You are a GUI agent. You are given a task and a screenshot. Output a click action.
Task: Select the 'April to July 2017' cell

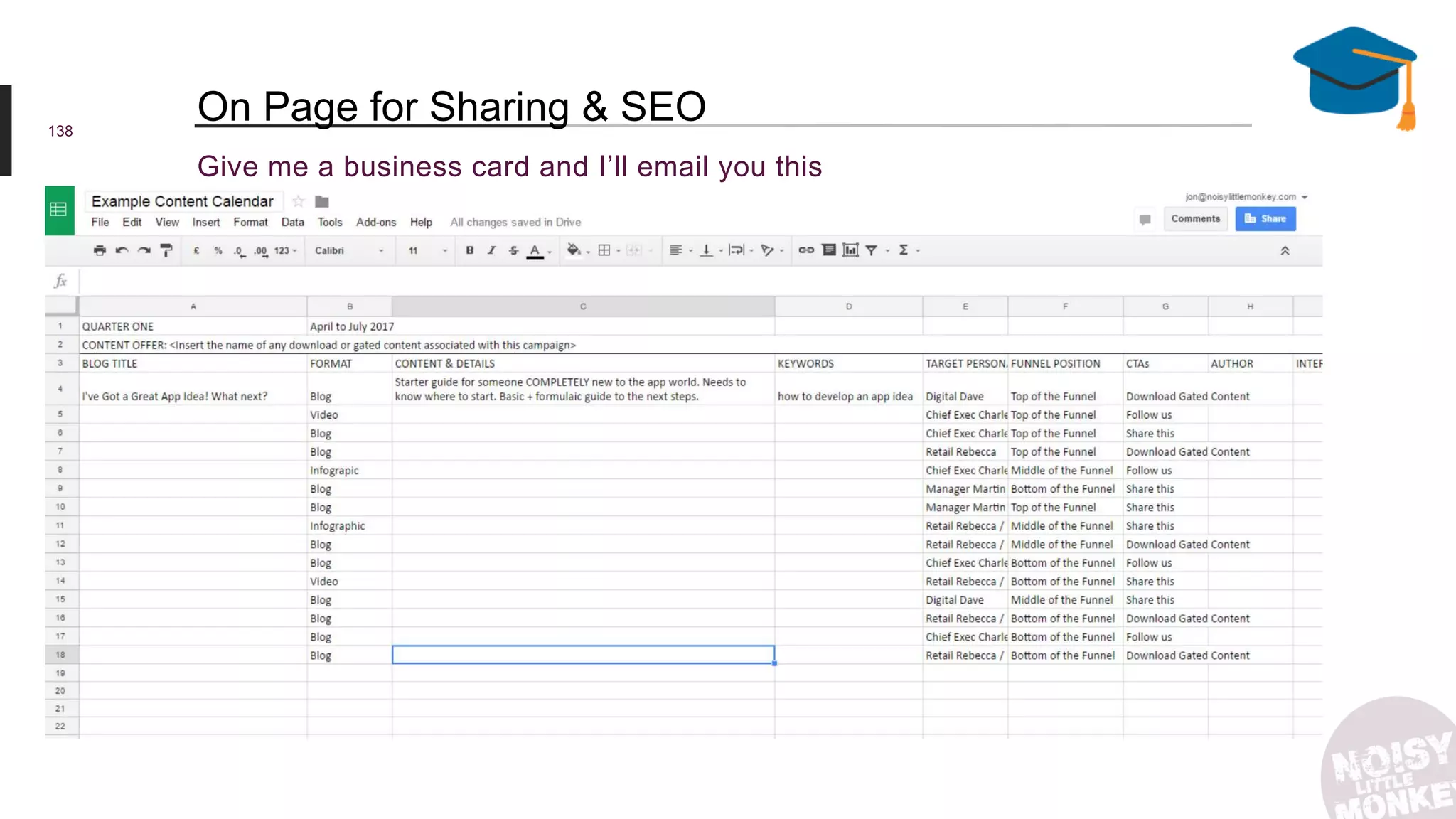tap(350, 326)
